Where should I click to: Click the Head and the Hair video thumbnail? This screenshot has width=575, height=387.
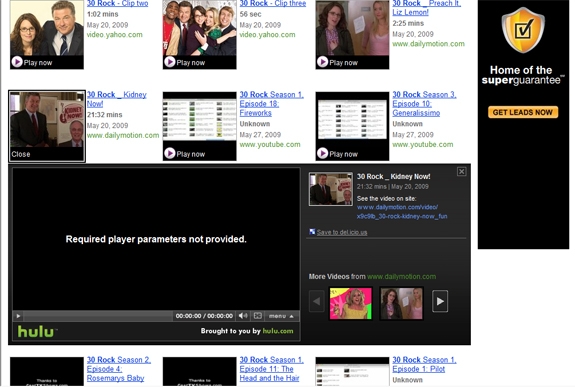pos(199,372)
